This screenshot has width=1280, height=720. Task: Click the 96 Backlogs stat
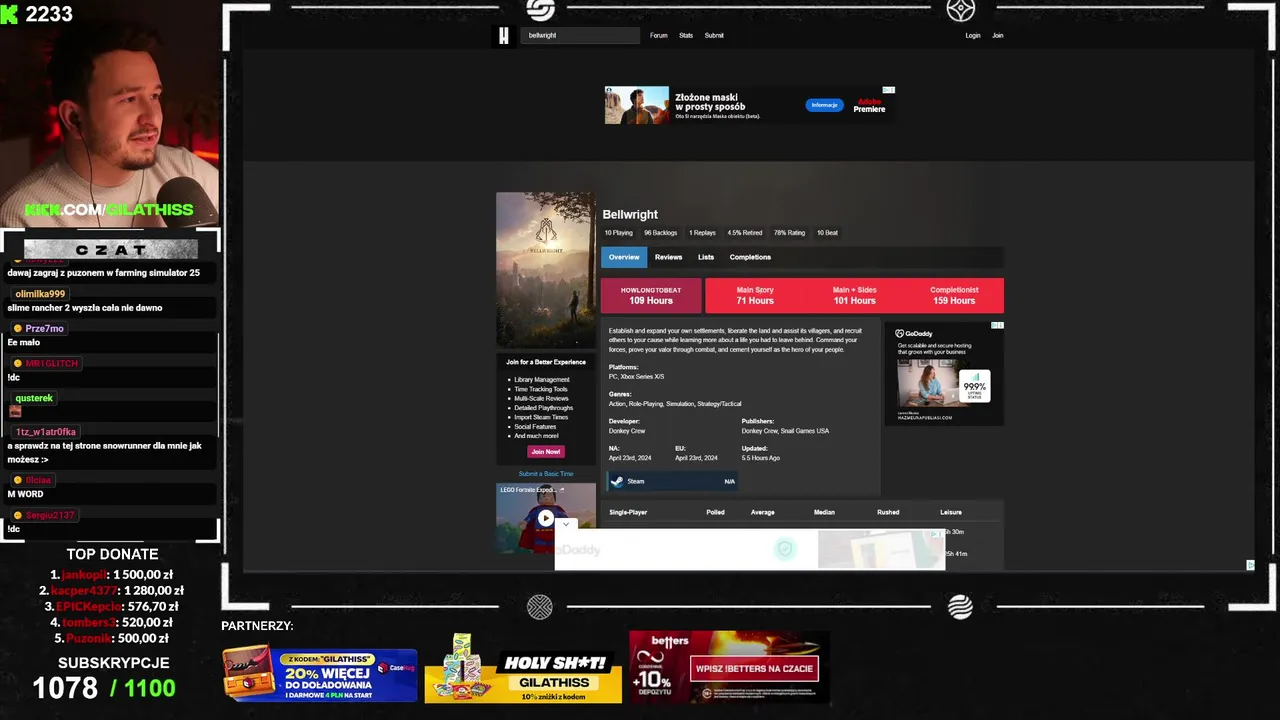[660, 233]
